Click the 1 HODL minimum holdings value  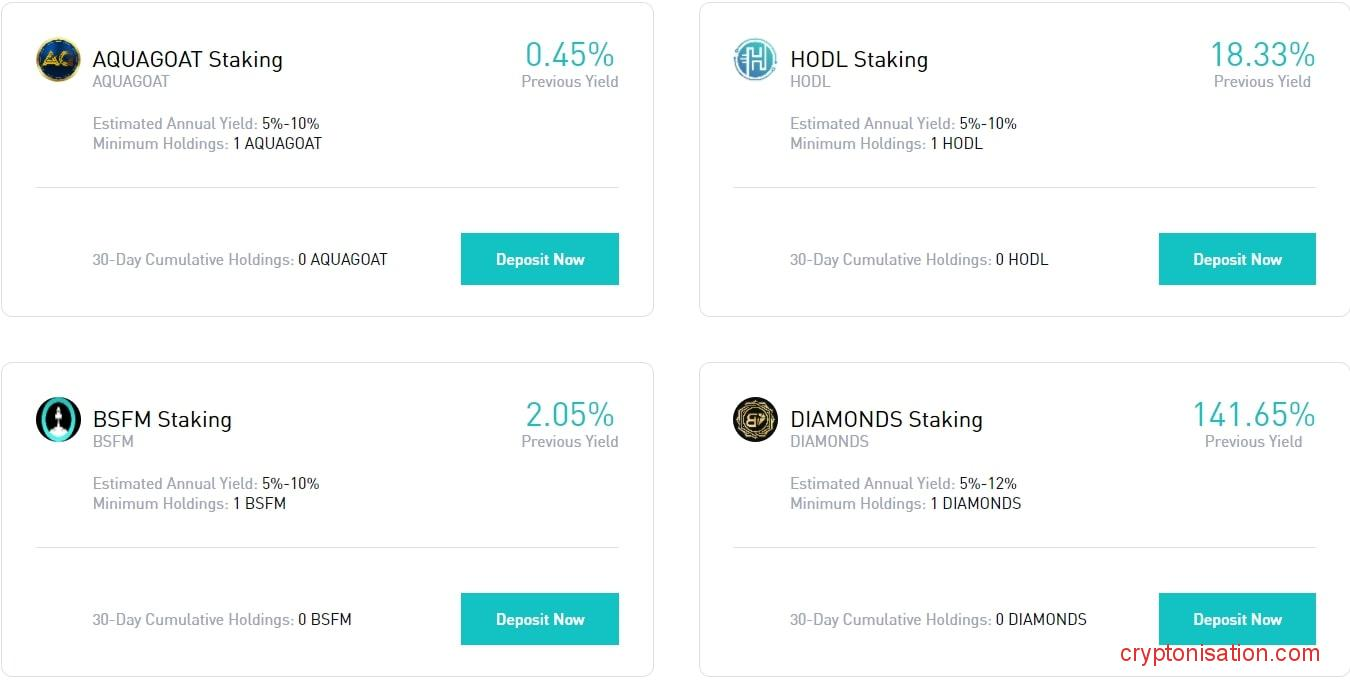[x=956, y=144]
